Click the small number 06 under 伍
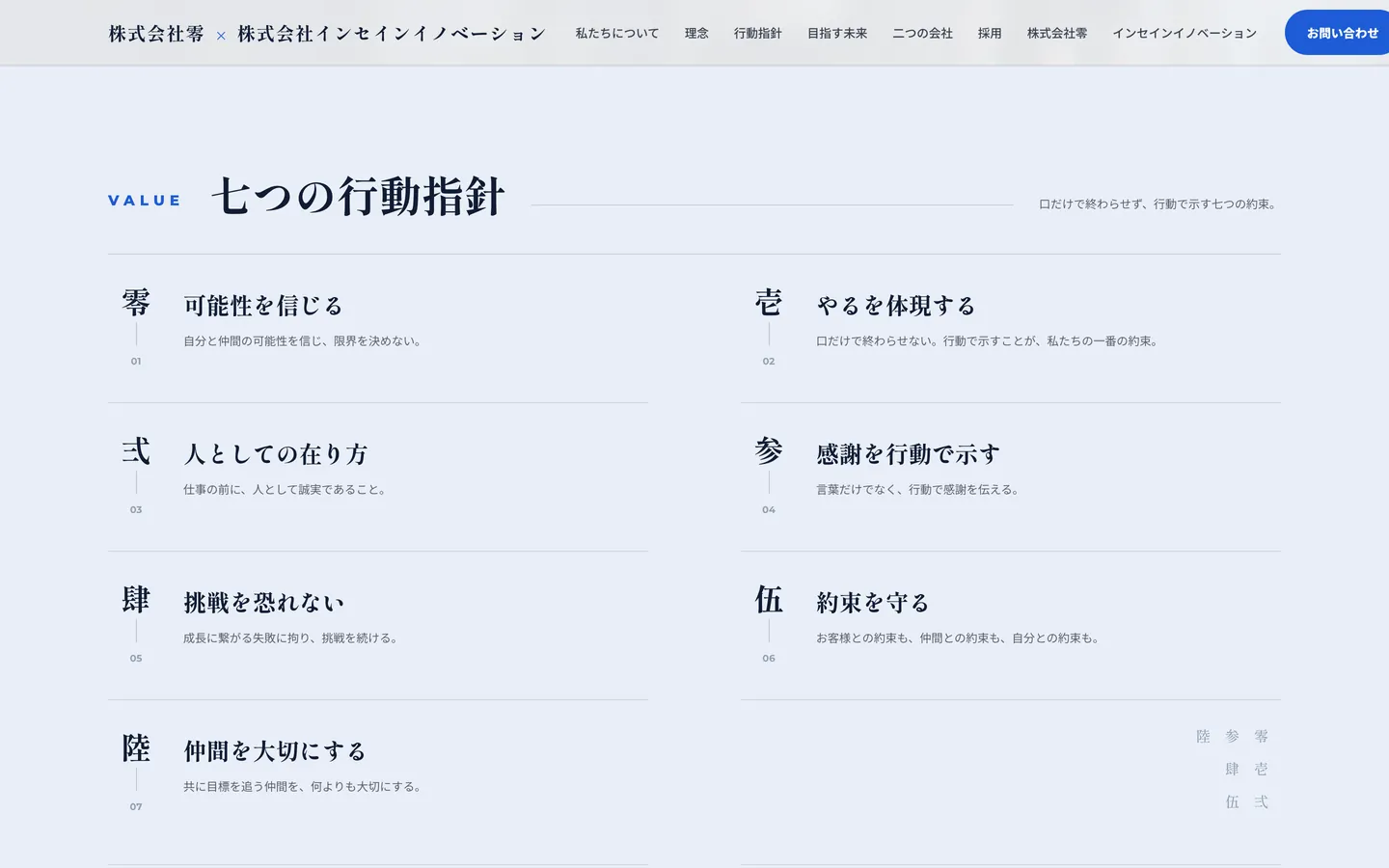The width and height of the screenshot is (1389, 868). tap(769, 659)
